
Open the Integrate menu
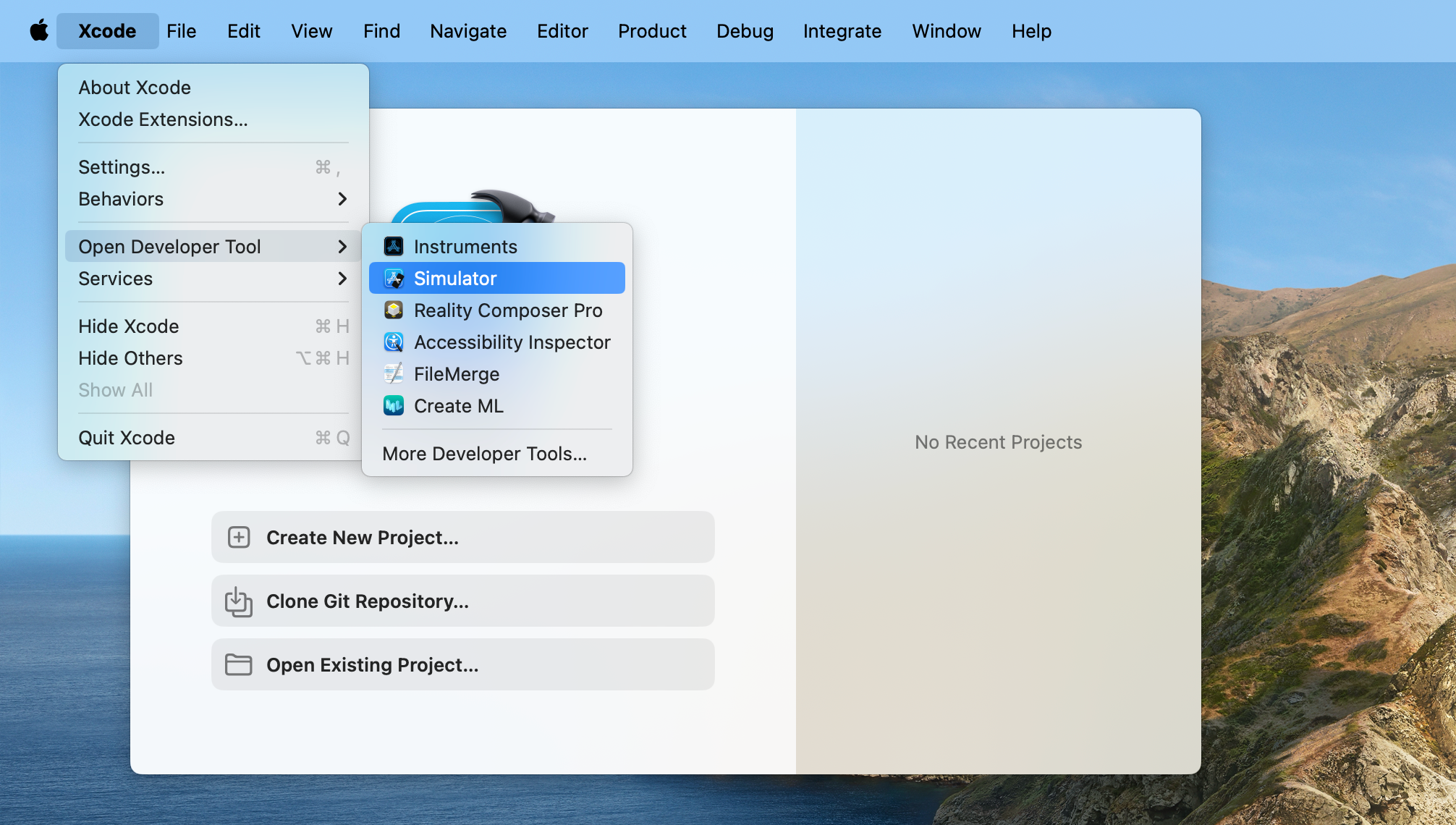click(842, 31)
